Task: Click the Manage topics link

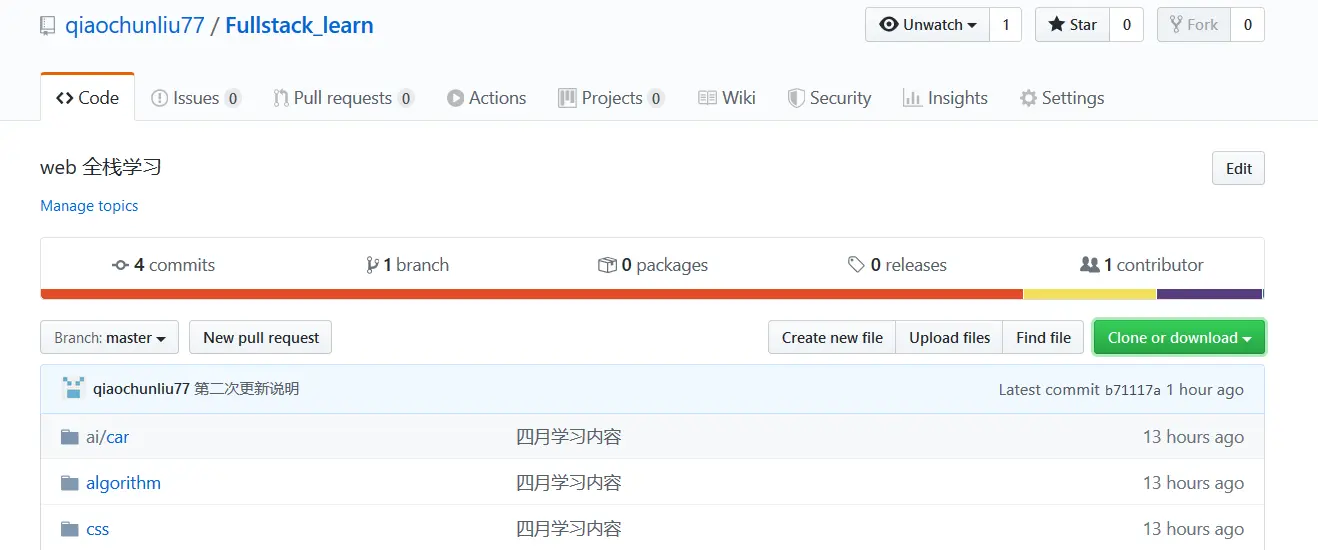Action: pyautogui.click(x=89, y=206)
